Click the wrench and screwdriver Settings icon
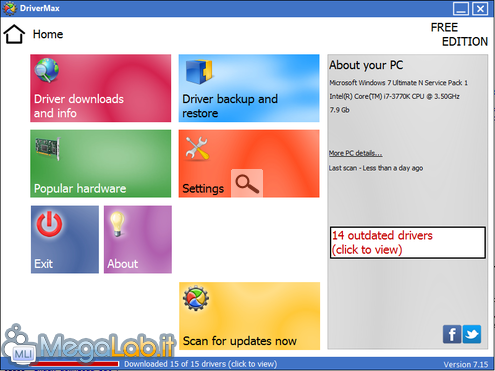The height and width of the screenshot is (371, 495). point(197,148)
